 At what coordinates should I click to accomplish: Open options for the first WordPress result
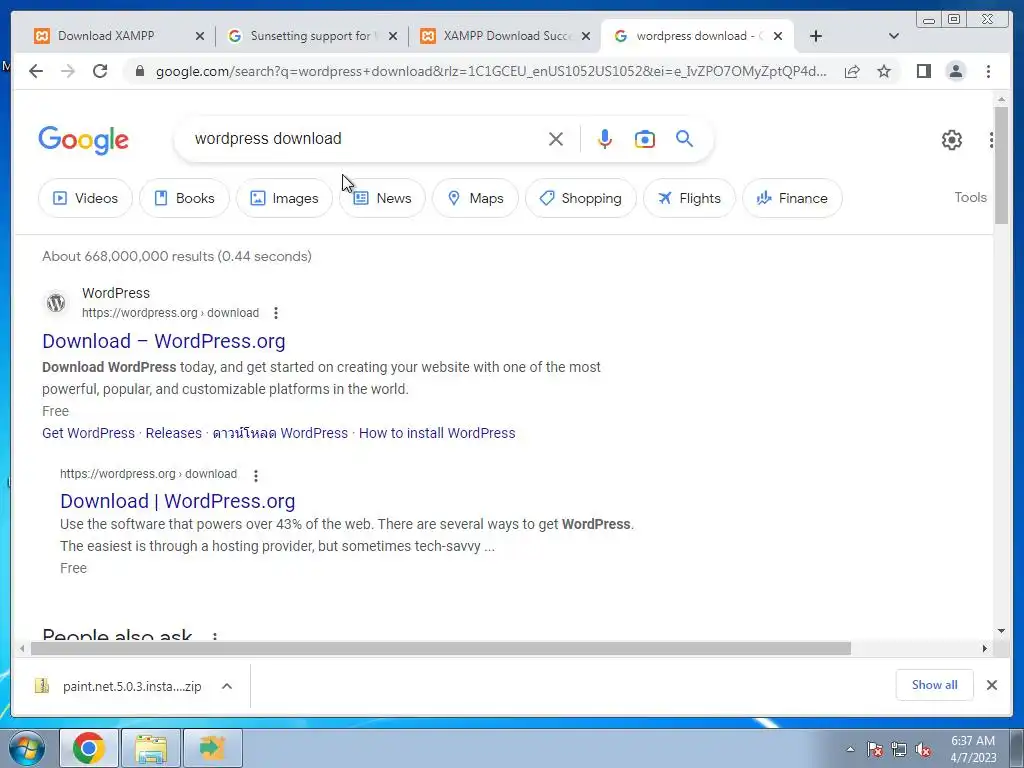pos(276,313)
